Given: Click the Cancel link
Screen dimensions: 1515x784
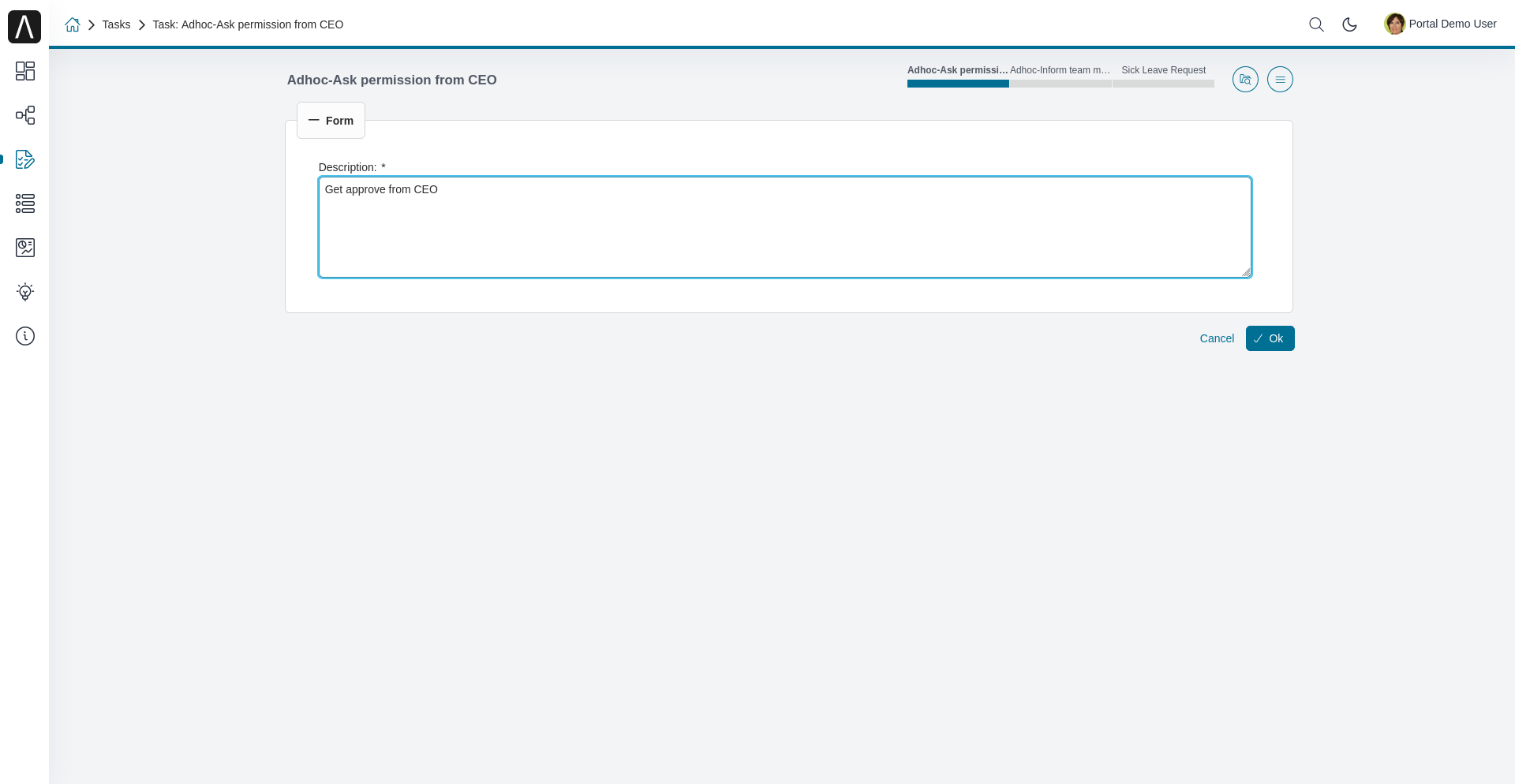Looking at the screenshot, I should point(1217,338).
